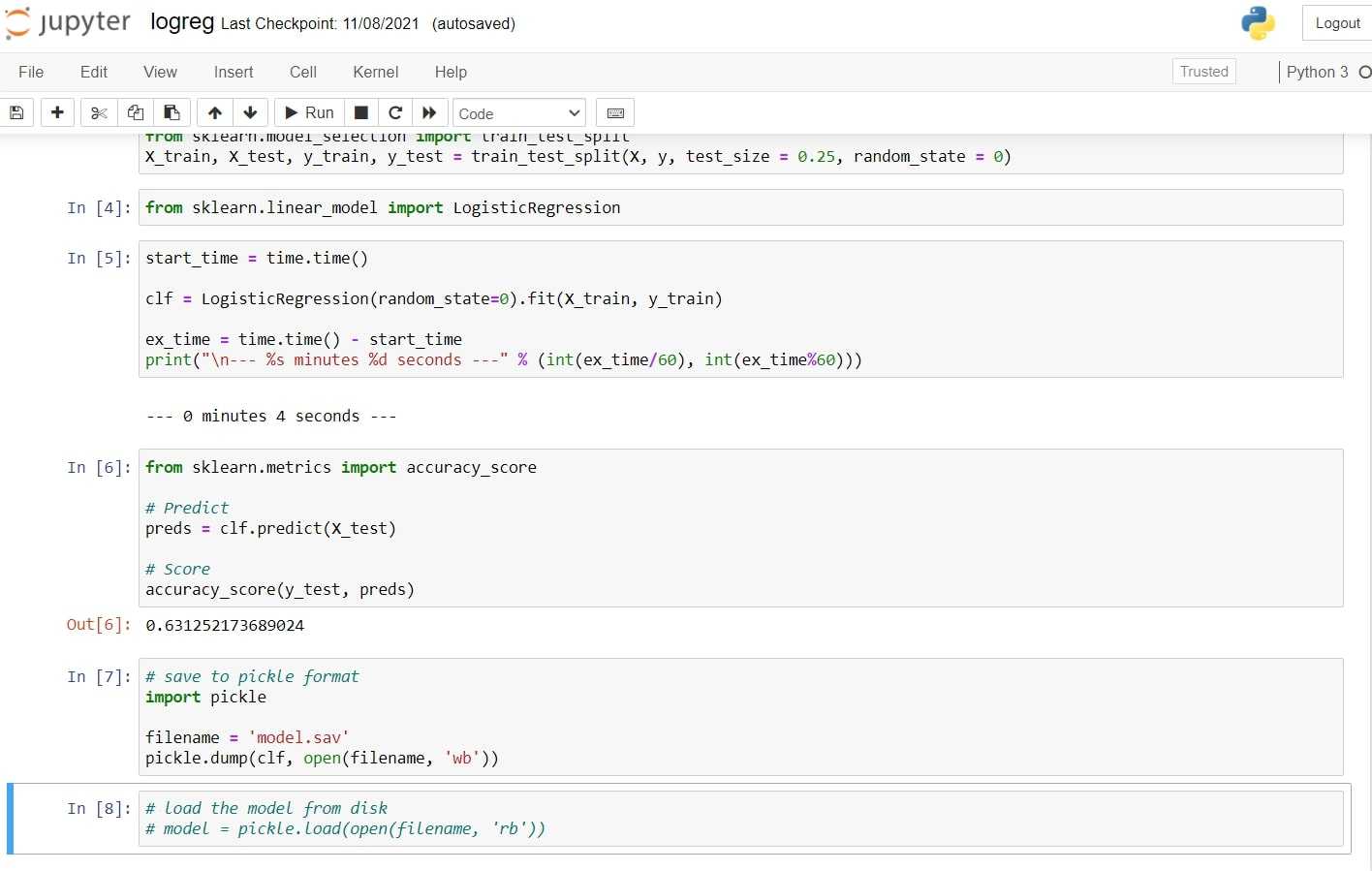Toggle the Trusted notebook indicator
The width and height of the screenshot is (1372, 871).
(x=1203, y=72)
